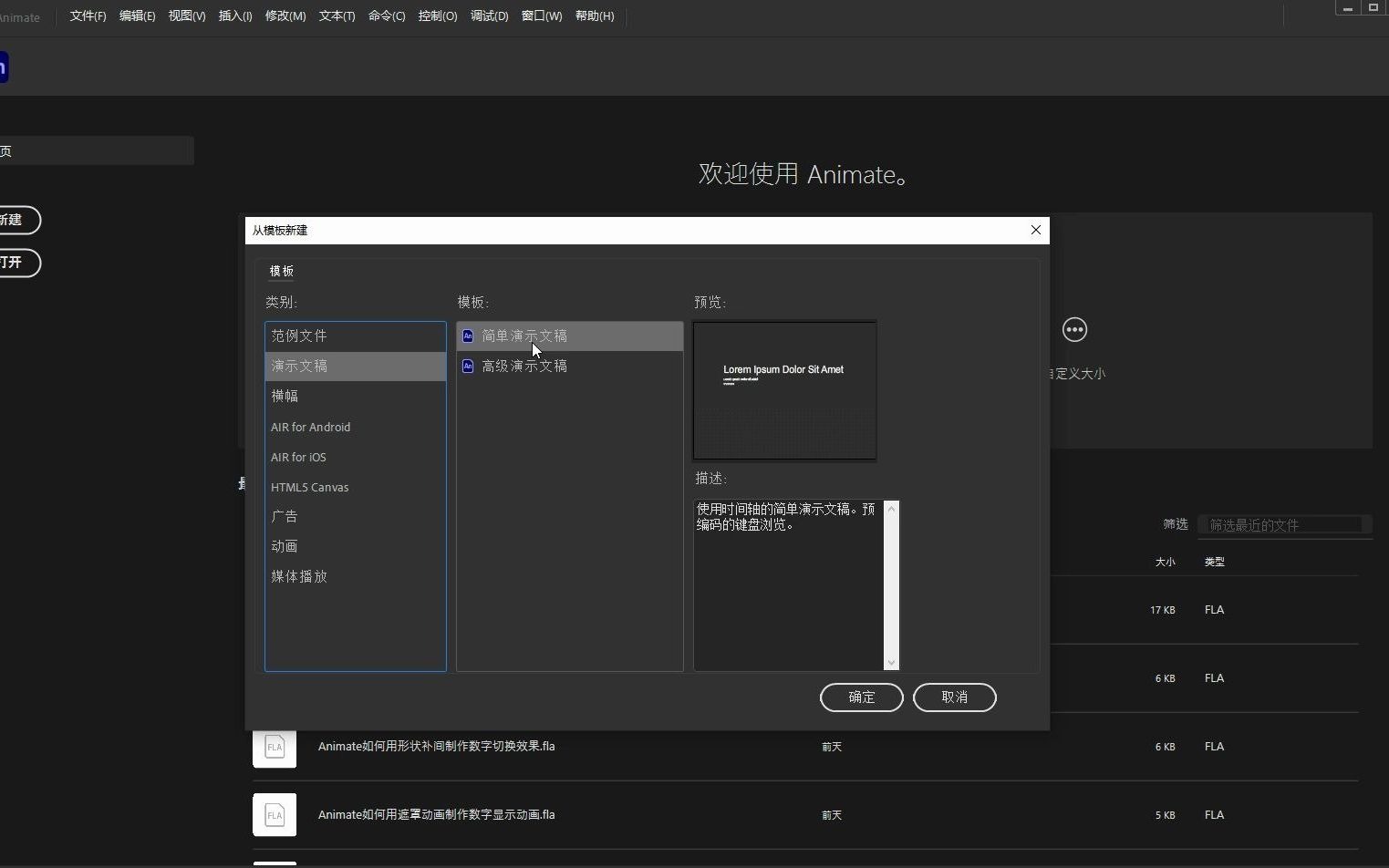1389x868 pixels.
Task: Click the Animate logo icon top left
Action: [x=4, y=67]
